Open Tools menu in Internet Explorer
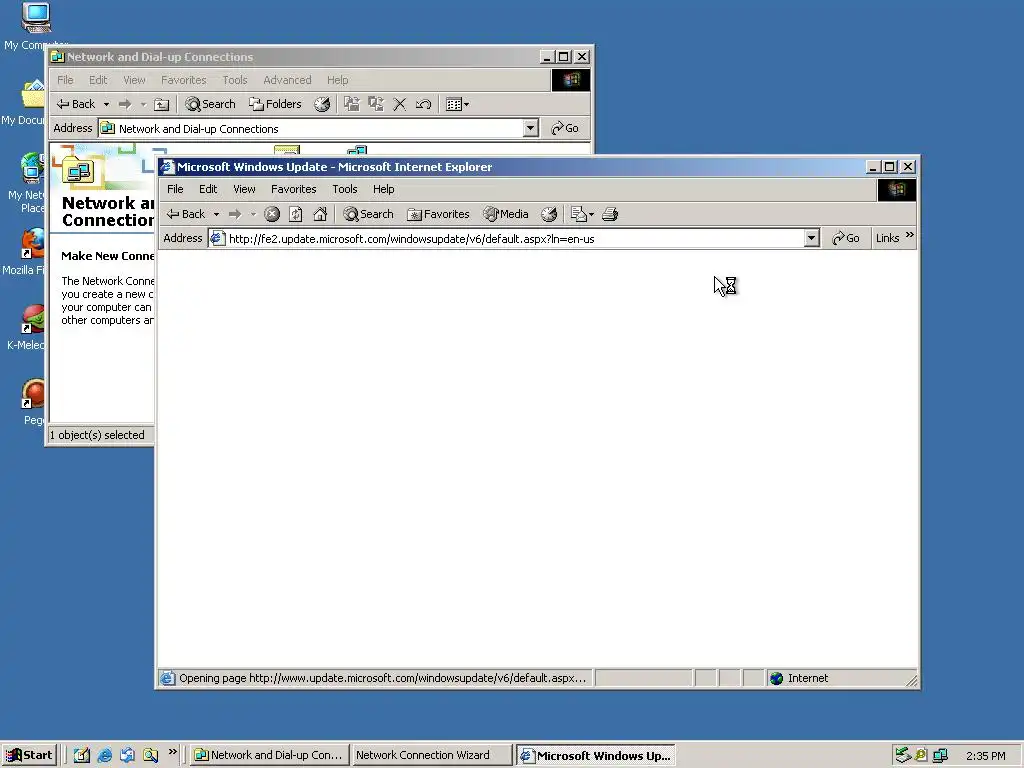 pyautogui.click(x=345, y=189)
